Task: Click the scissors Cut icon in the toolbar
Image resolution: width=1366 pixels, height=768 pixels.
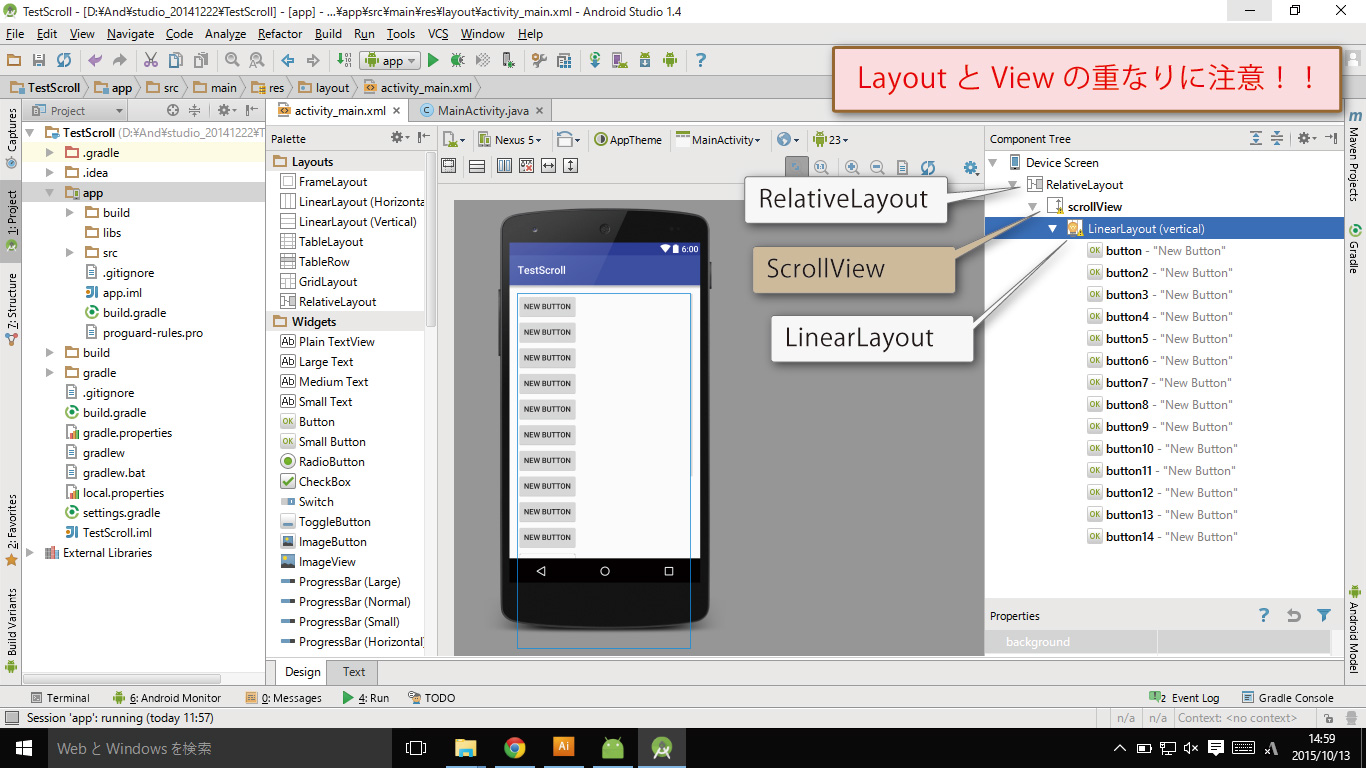Action: click(x=152, y=61)
